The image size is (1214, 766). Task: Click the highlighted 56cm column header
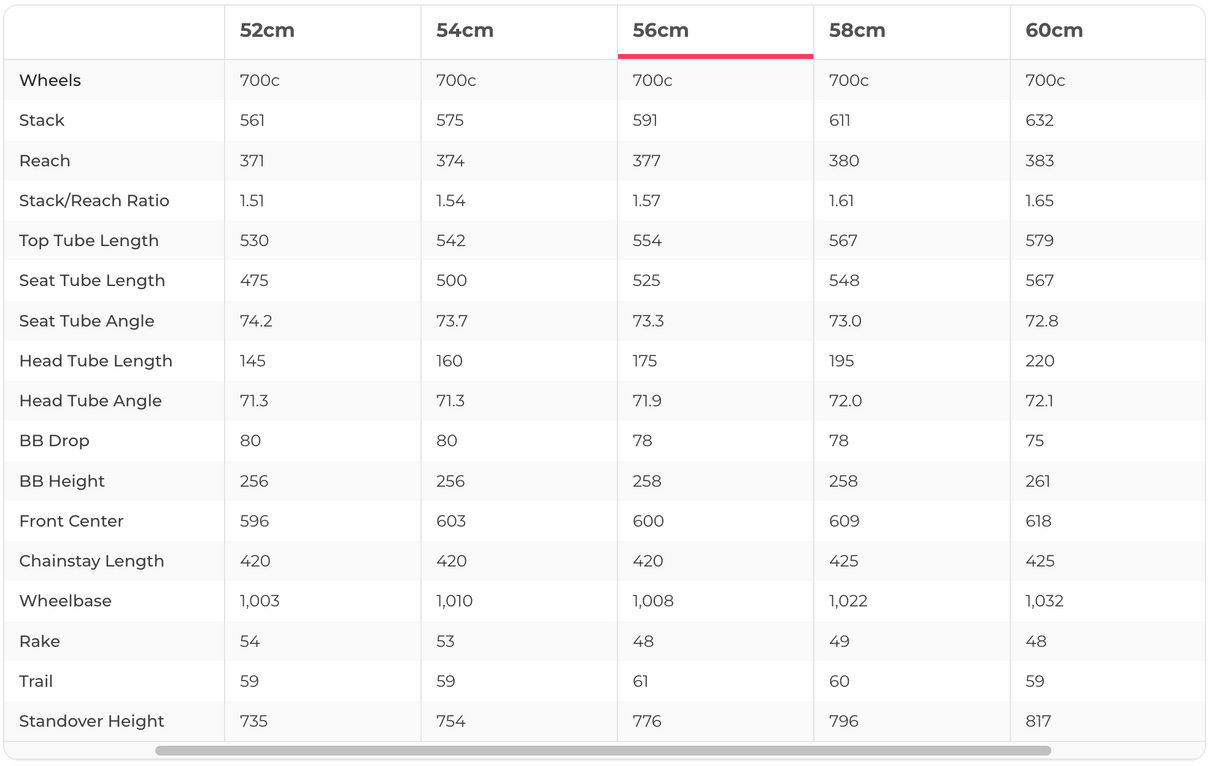coord(660,31)
